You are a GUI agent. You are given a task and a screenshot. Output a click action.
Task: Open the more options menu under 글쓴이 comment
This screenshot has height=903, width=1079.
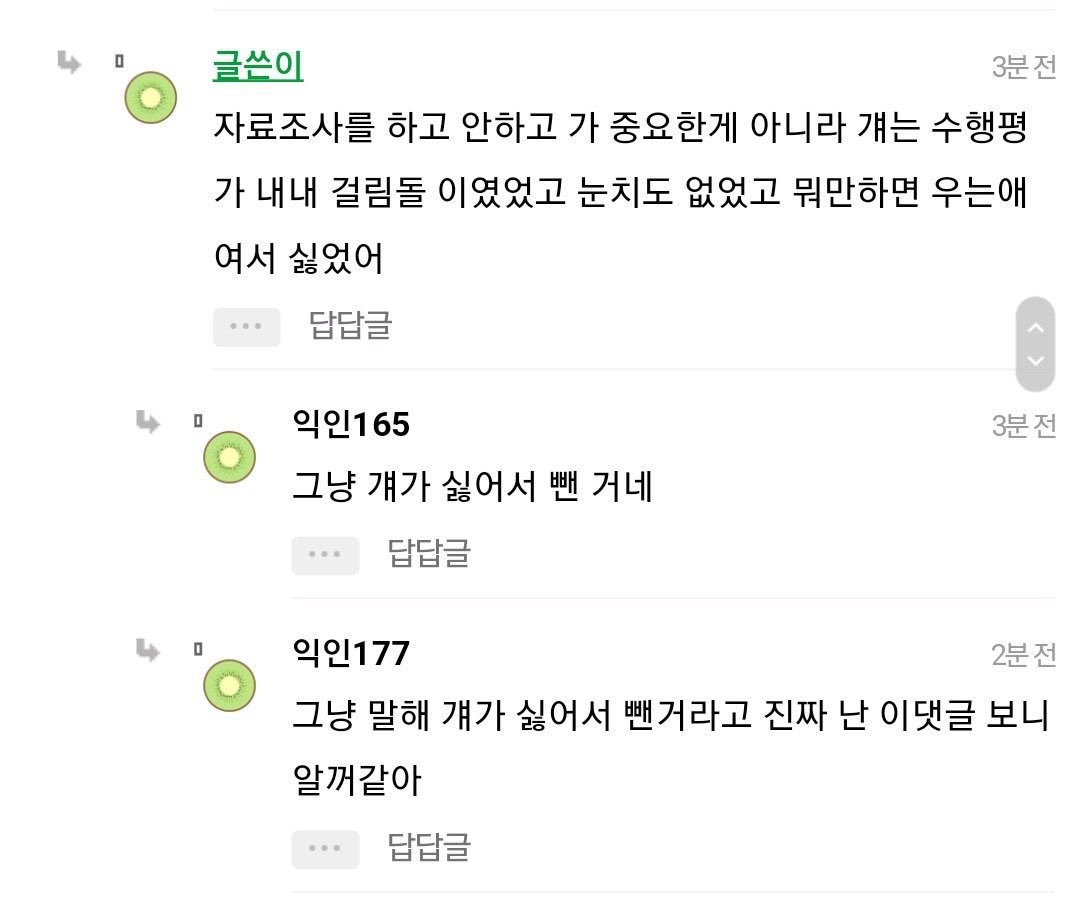[x=246, y=327]
